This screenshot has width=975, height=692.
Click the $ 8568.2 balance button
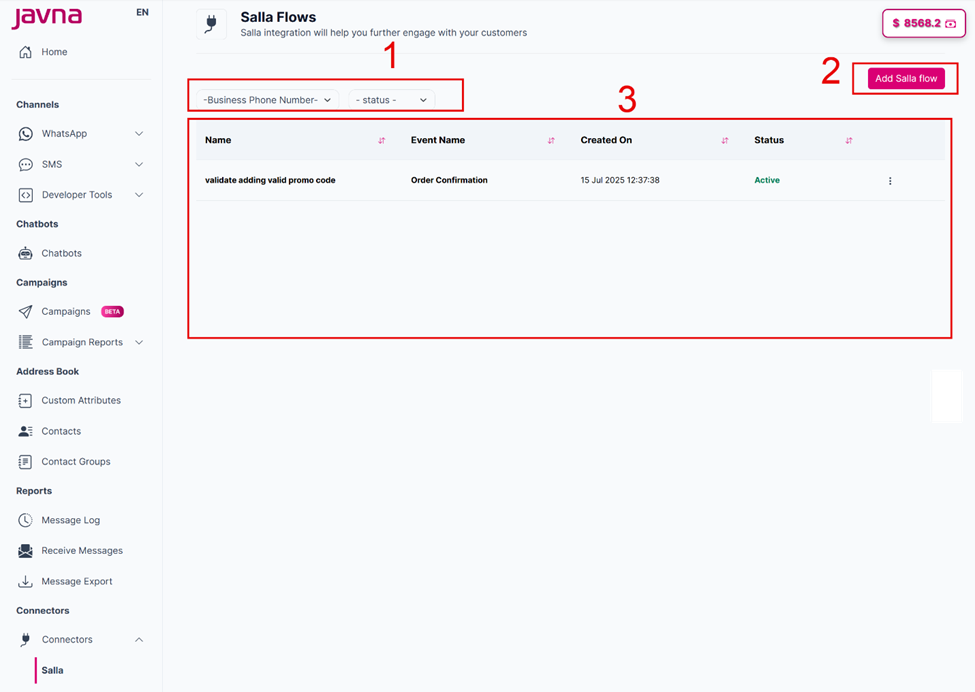pos(924,24)
